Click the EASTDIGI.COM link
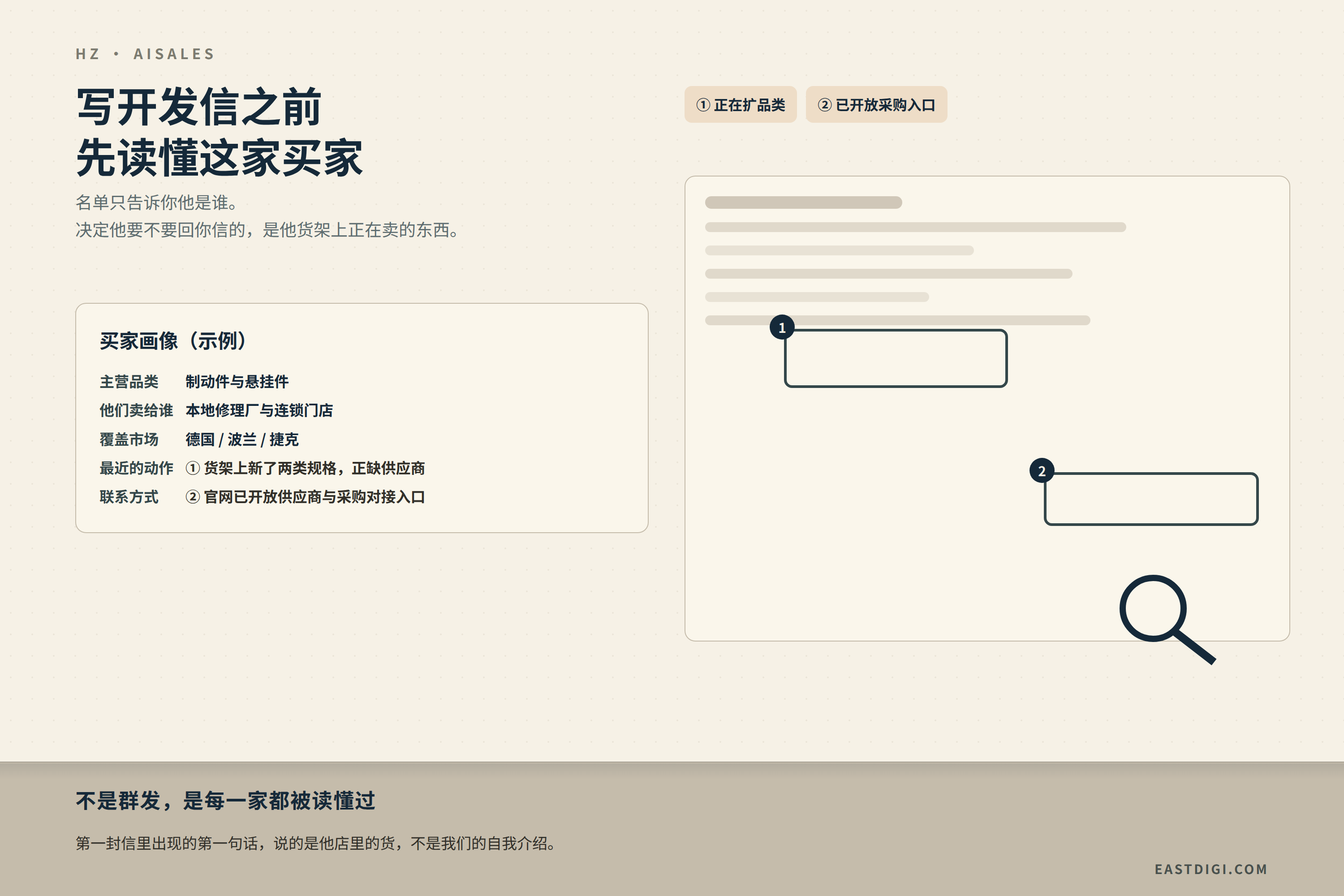The height and width of the screenshot is (896, 1344). pos(1211,869)
